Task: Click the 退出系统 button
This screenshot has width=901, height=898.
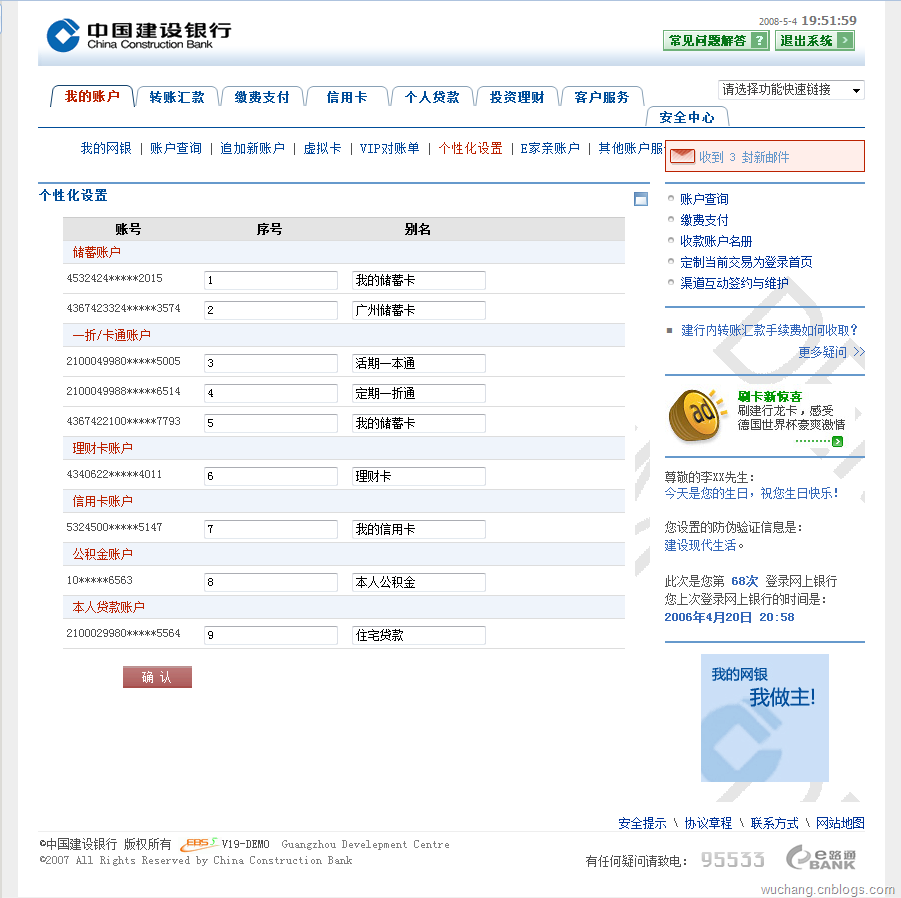Action: [815, 40]
